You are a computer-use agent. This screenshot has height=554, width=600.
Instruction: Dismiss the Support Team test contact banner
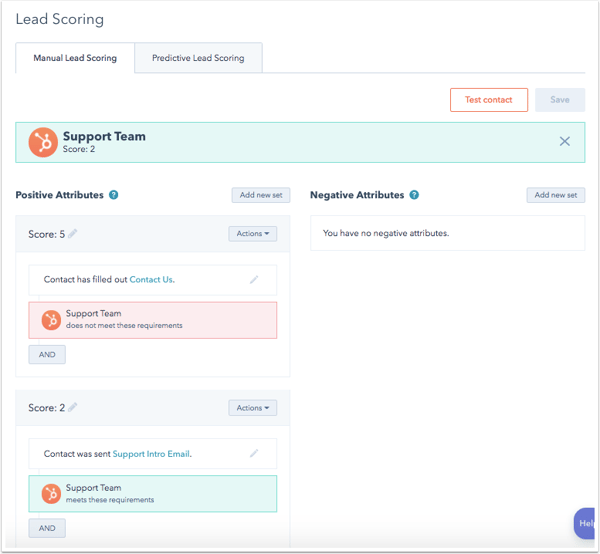click(x=564, y=142)
